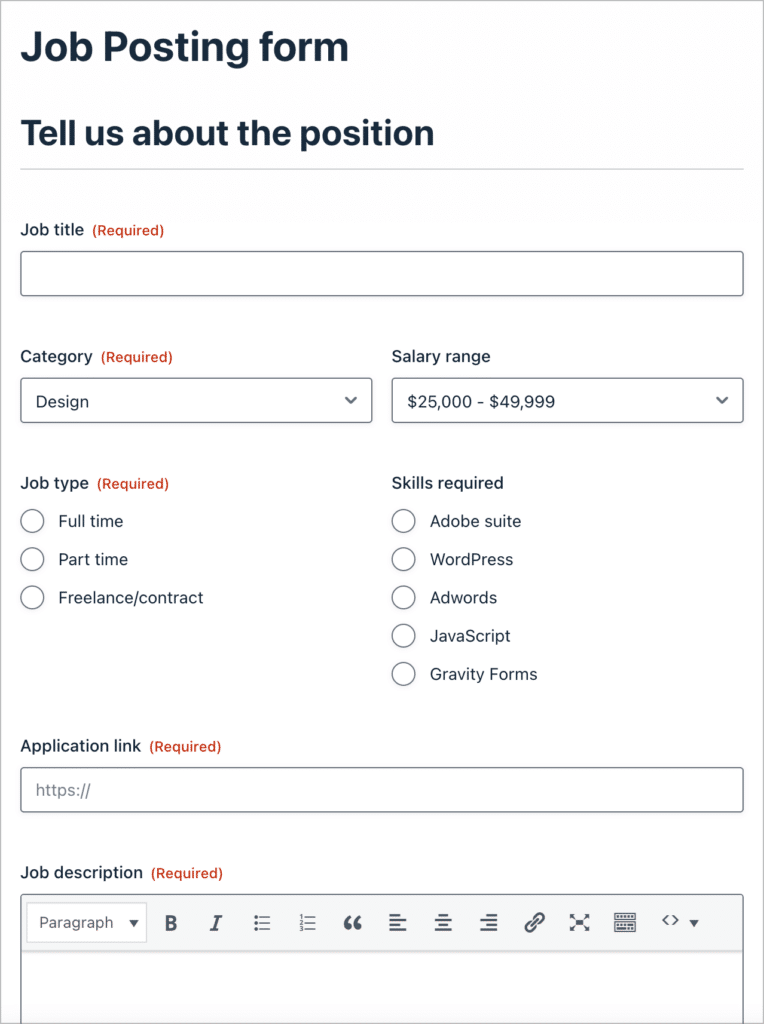Switch editor to fullscreen mode
Viewport: 764px width, 1024px height.
pyautogui.click(x=579, y=923)
